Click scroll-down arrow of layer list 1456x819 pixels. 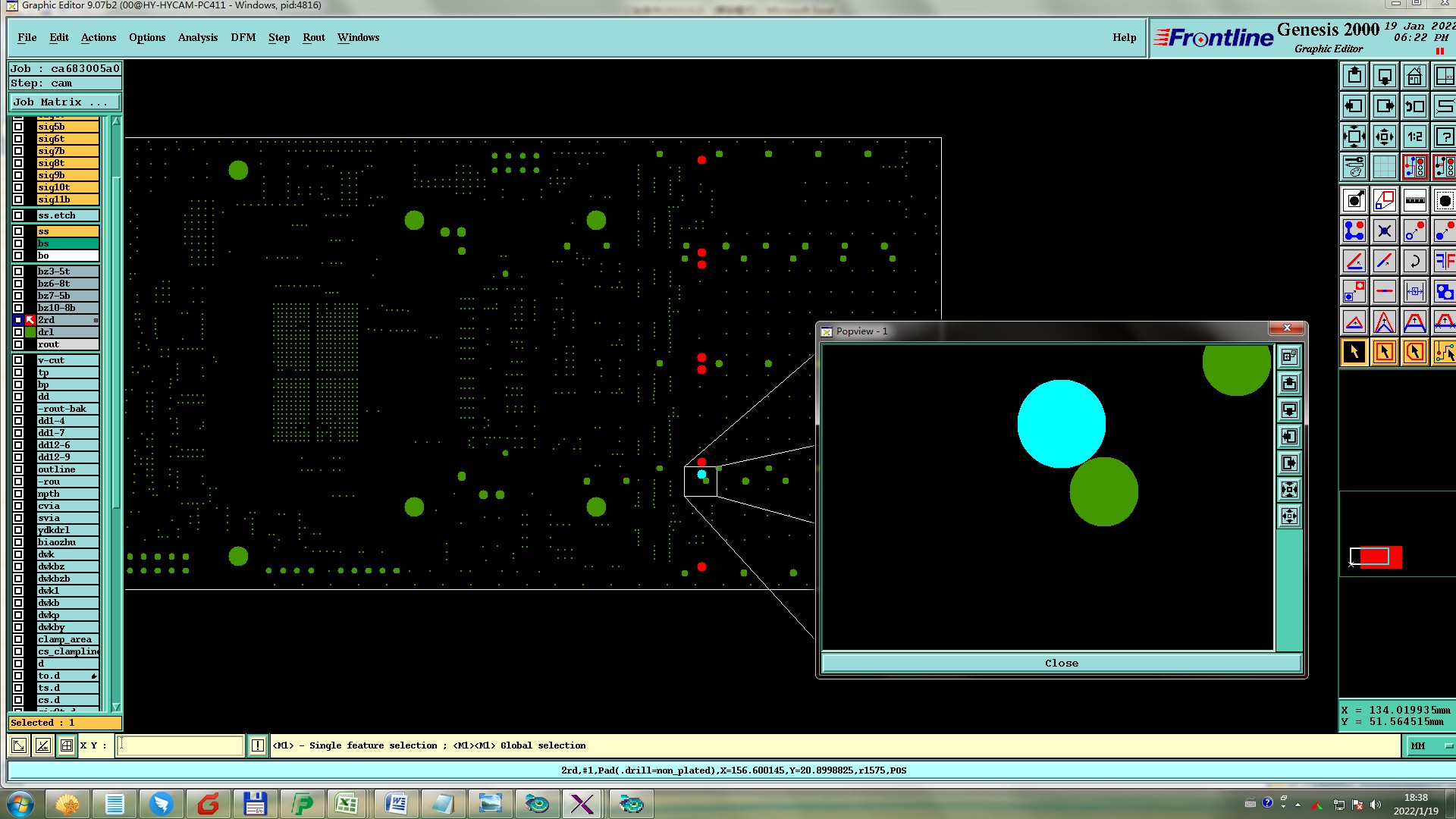coord(116,706)
